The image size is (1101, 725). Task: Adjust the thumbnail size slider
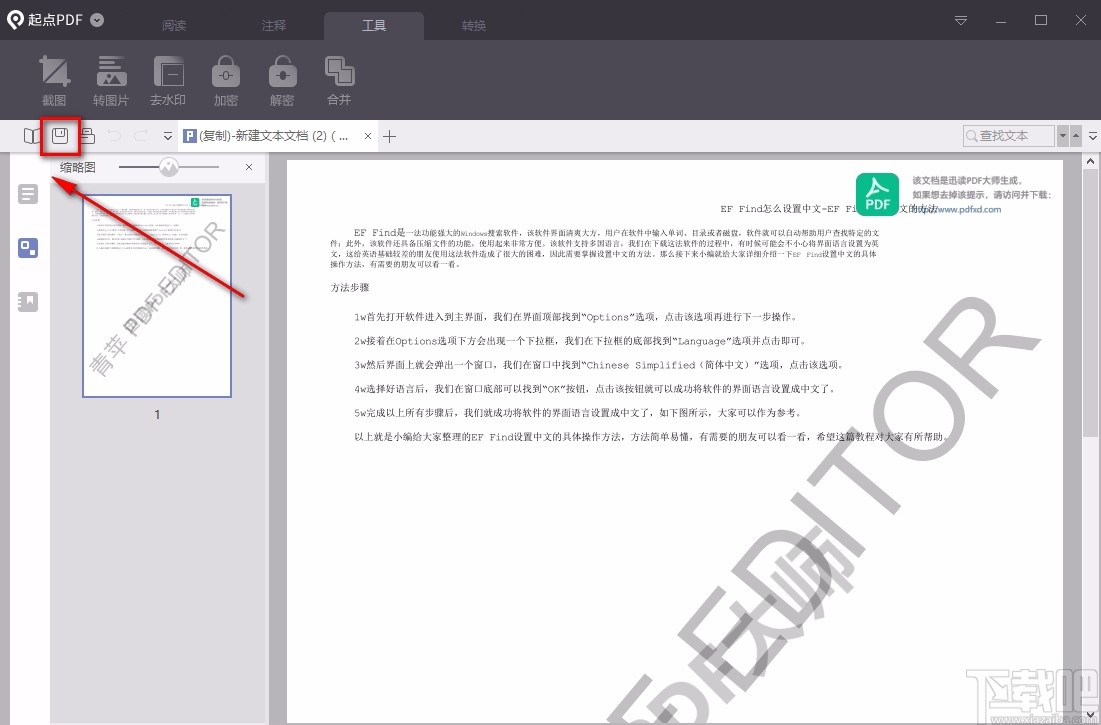pos(169,167)
